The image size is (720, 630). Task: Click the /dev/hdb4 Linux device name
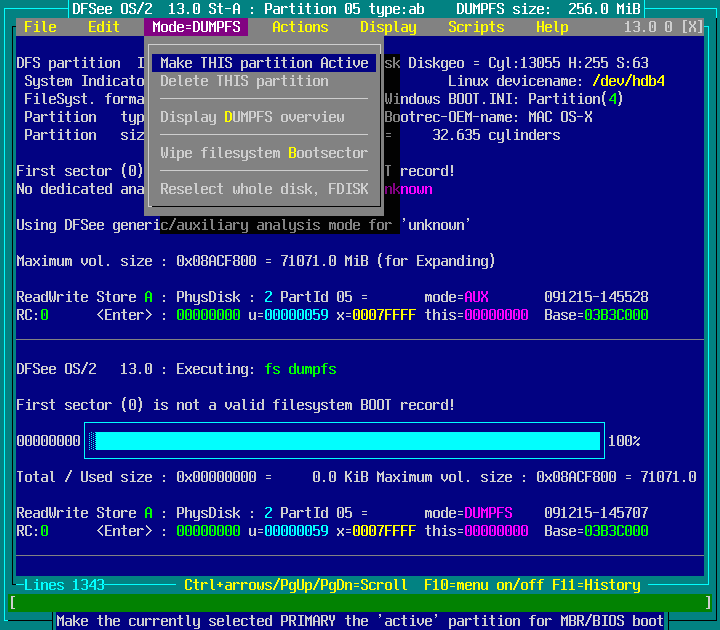[628, 81]
